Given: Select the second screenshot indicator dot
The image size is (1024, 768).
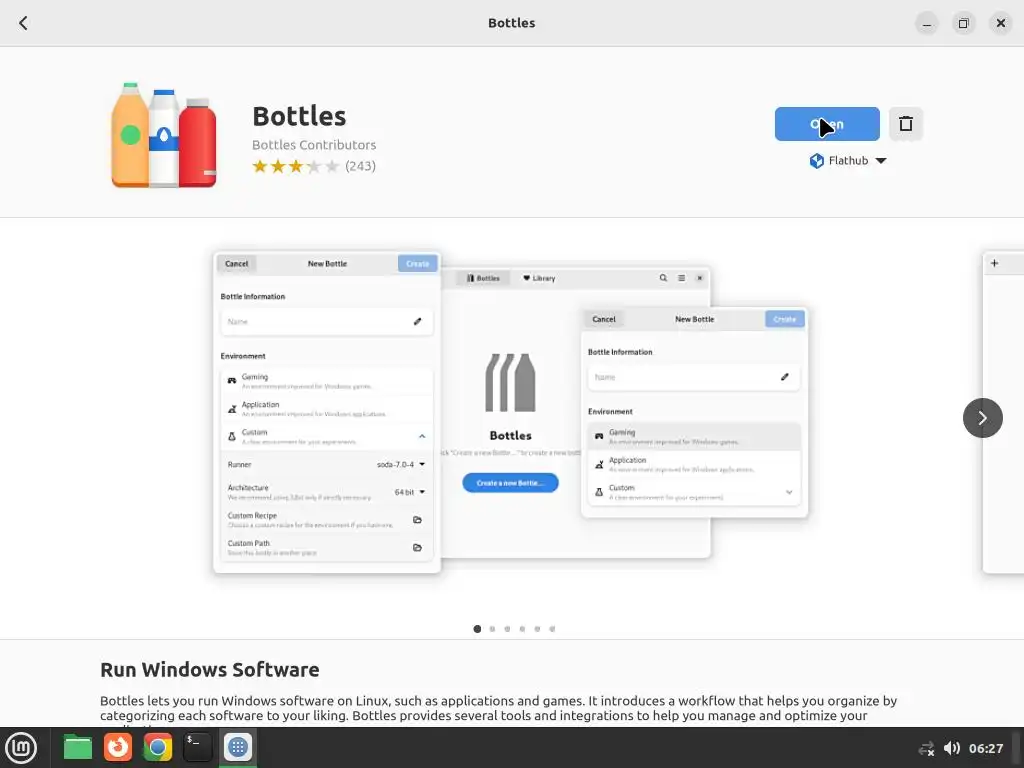Looking at the screenshot, I should (x=492, y=629).
